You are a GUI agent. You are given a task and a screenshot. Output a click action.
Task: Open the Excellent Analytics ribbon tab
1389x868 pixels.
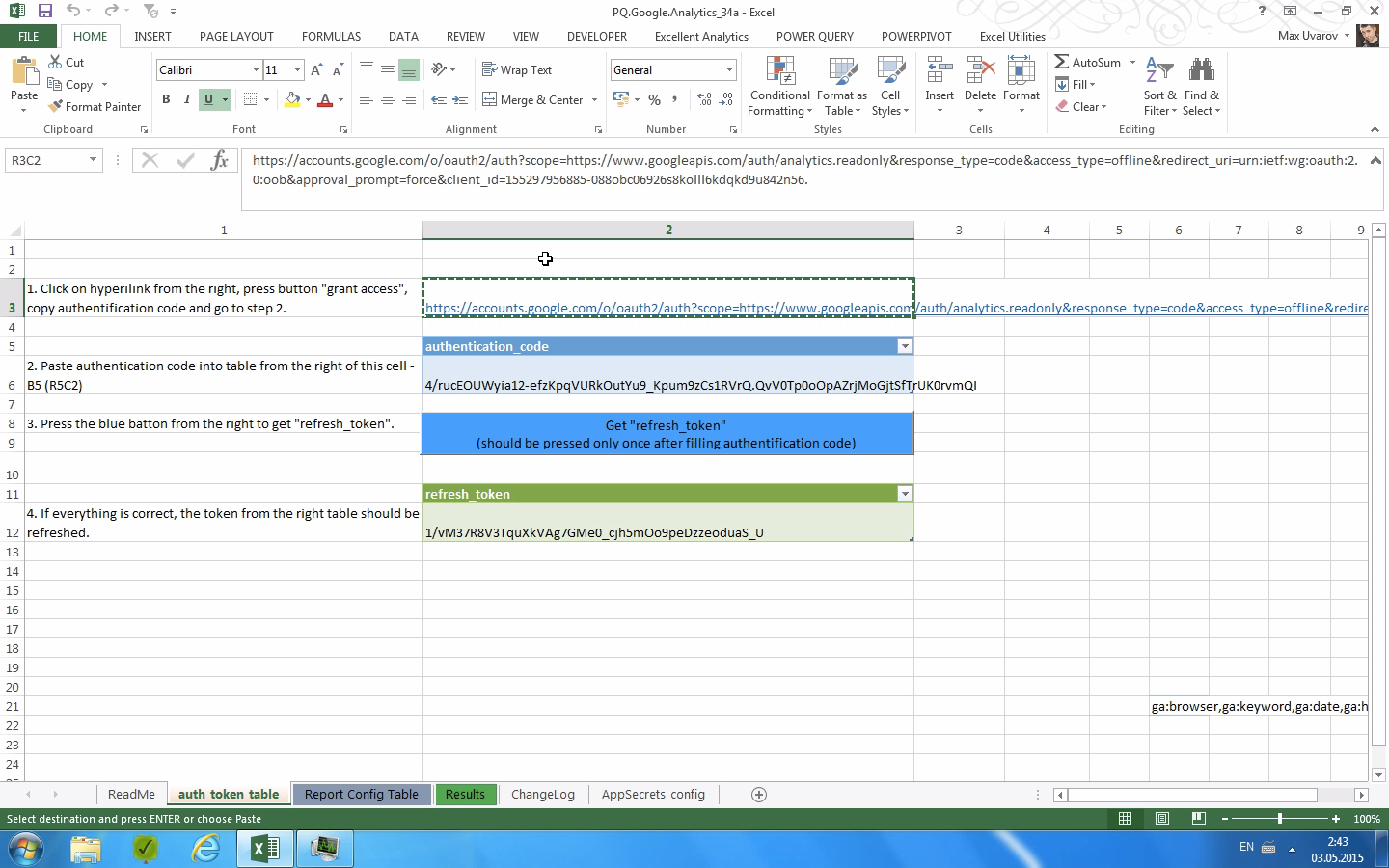click(701, 37)
